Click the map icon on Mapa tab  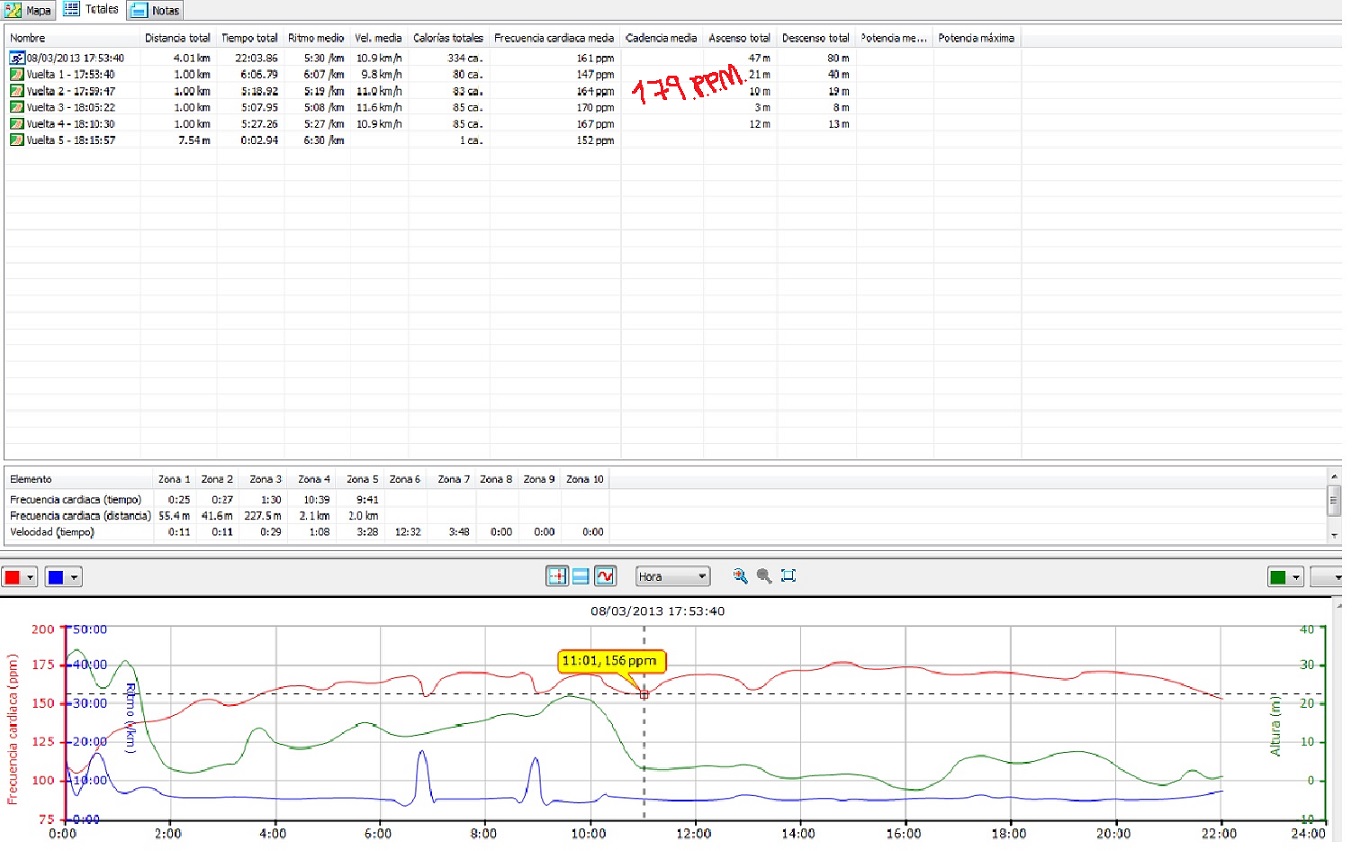point(13,10)
